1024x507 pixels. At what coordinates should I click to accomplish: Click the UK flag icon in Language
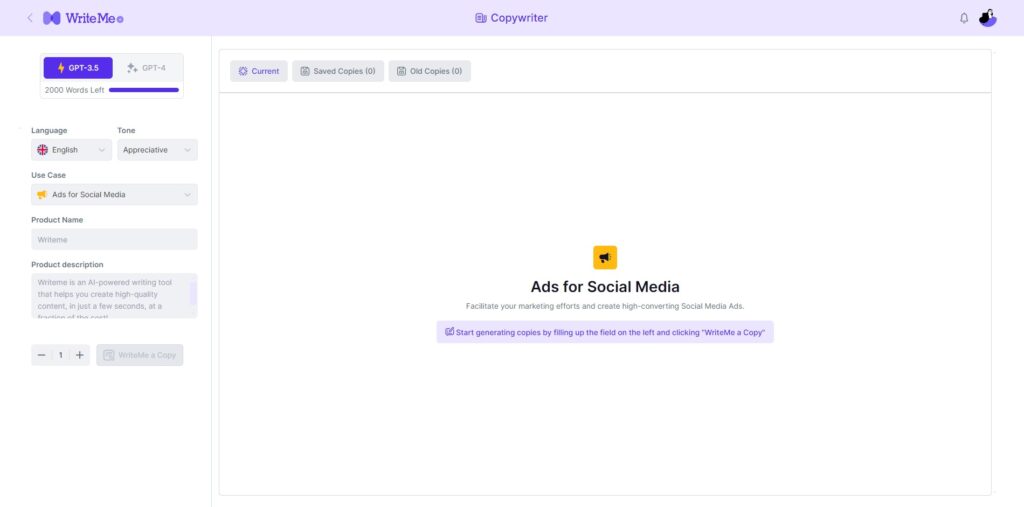[x=42, y=150]
